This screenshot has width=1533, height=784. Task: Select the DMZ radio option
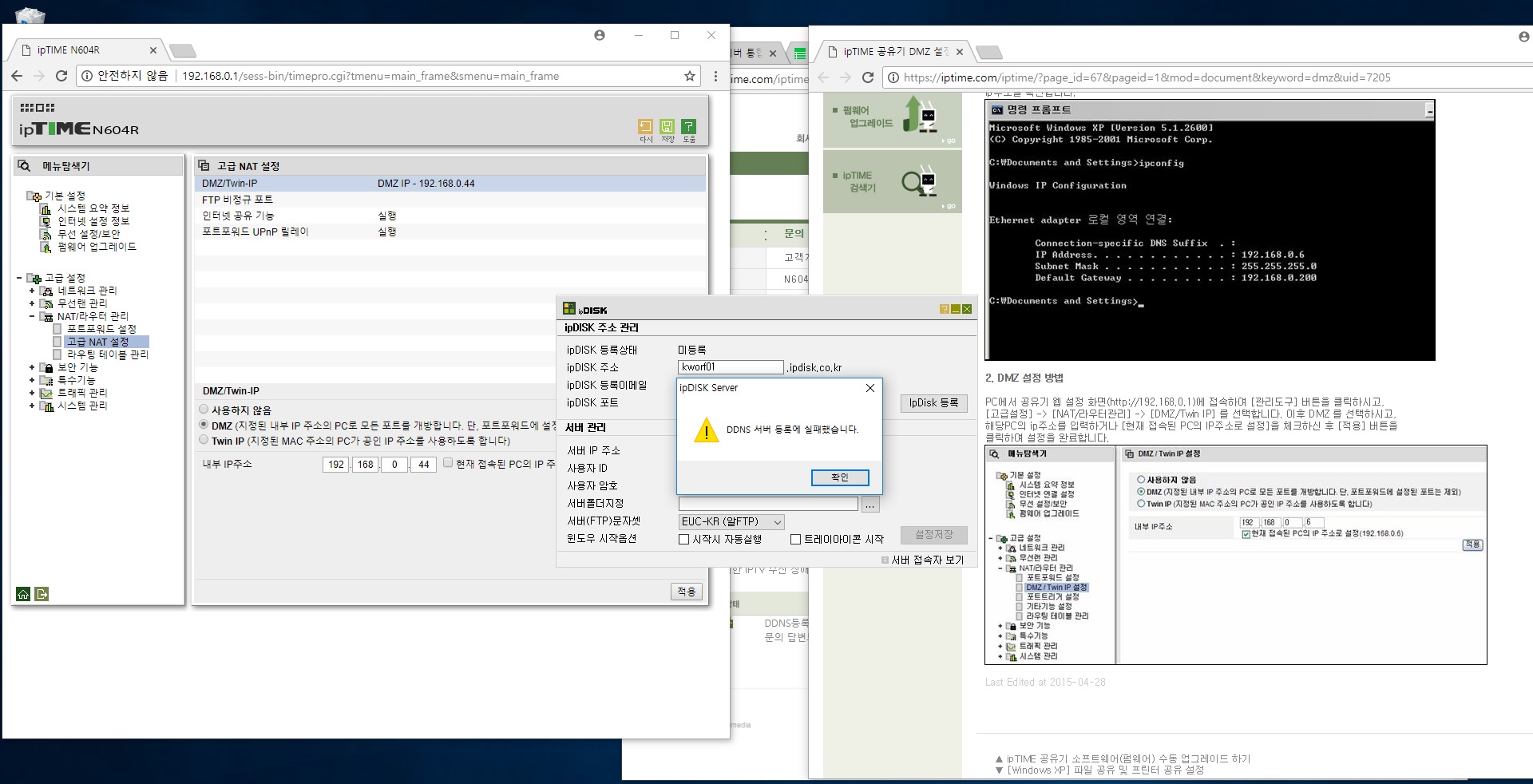click(x=204, y=425)
